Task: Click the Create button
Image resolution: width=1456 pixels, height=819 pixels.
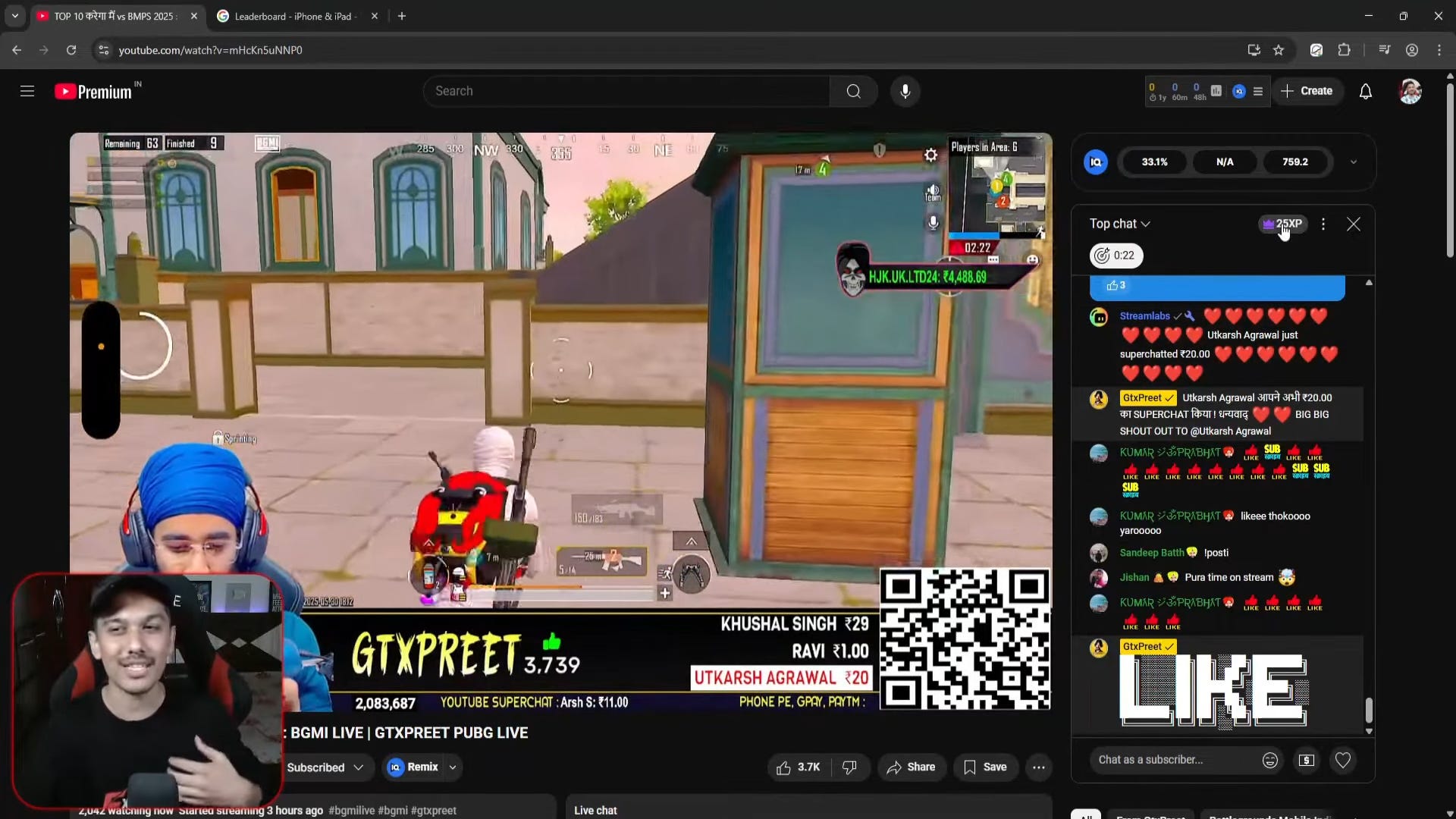Action: [x=1307, y=91]
